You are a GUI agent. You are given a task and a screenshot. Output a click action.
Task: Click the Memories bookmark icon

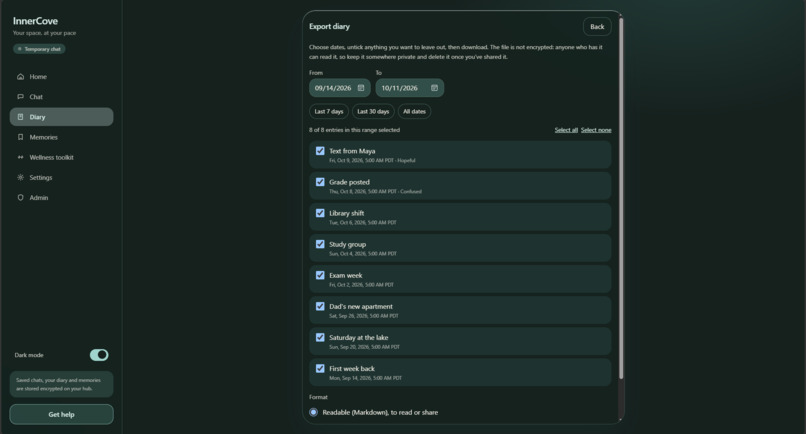click(x=21, y=137)
